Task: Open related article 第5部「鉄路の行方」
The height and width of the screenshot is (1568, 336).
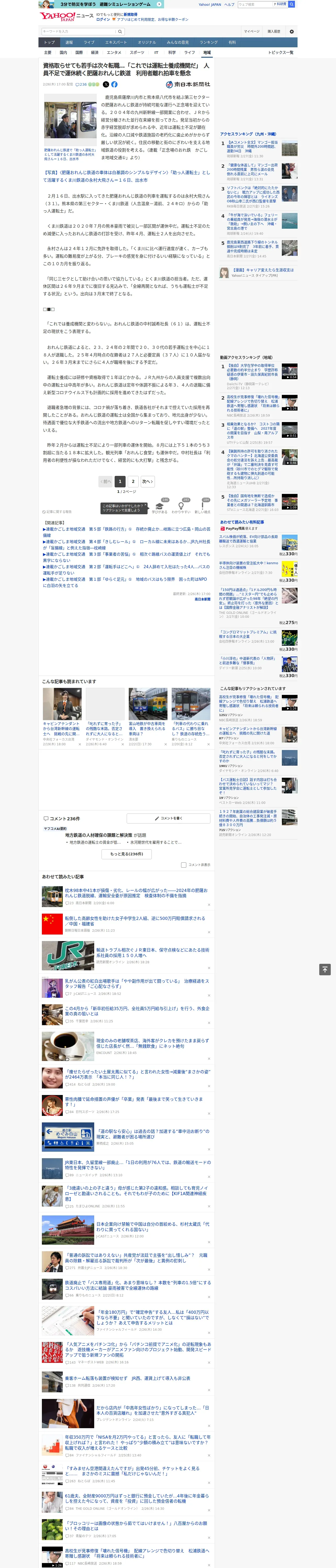Action: 127,532
